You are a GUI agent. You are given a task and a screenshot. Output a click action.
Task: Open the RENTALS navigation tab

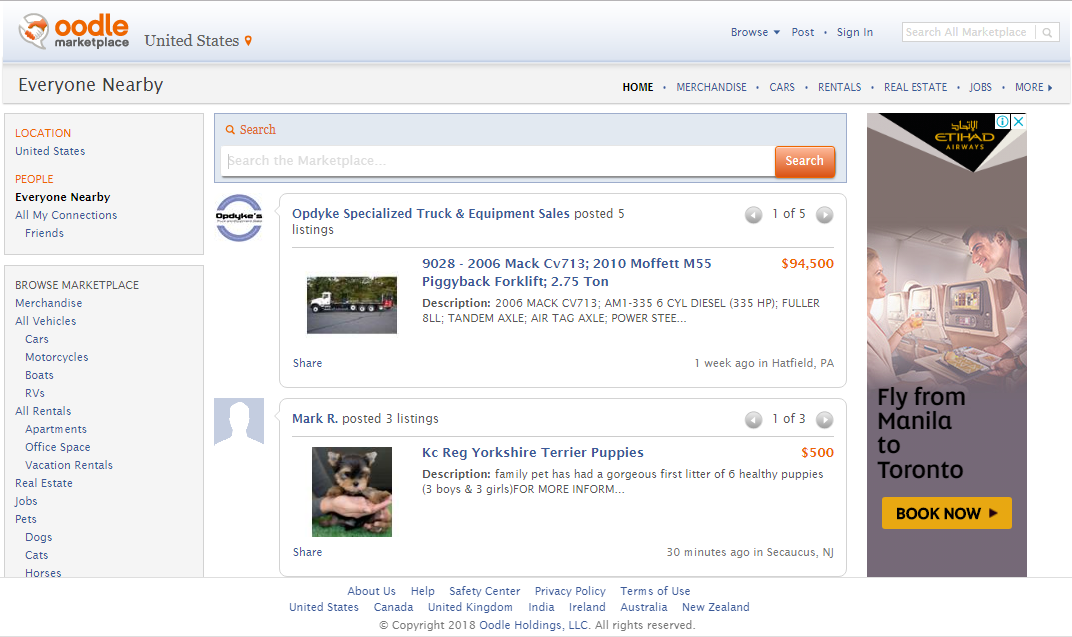[840, 87]
